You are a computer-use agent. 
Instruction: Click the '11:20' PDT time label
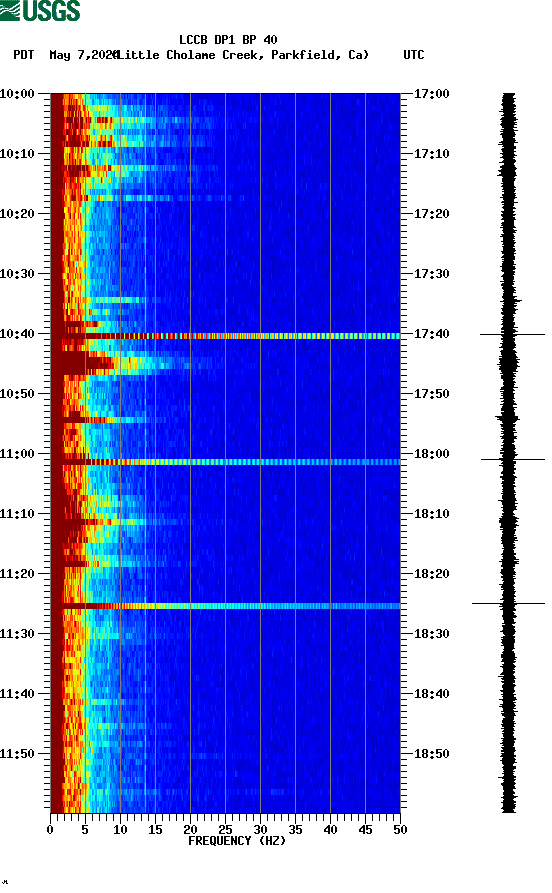pyautogui.click(x=17, y=574)
